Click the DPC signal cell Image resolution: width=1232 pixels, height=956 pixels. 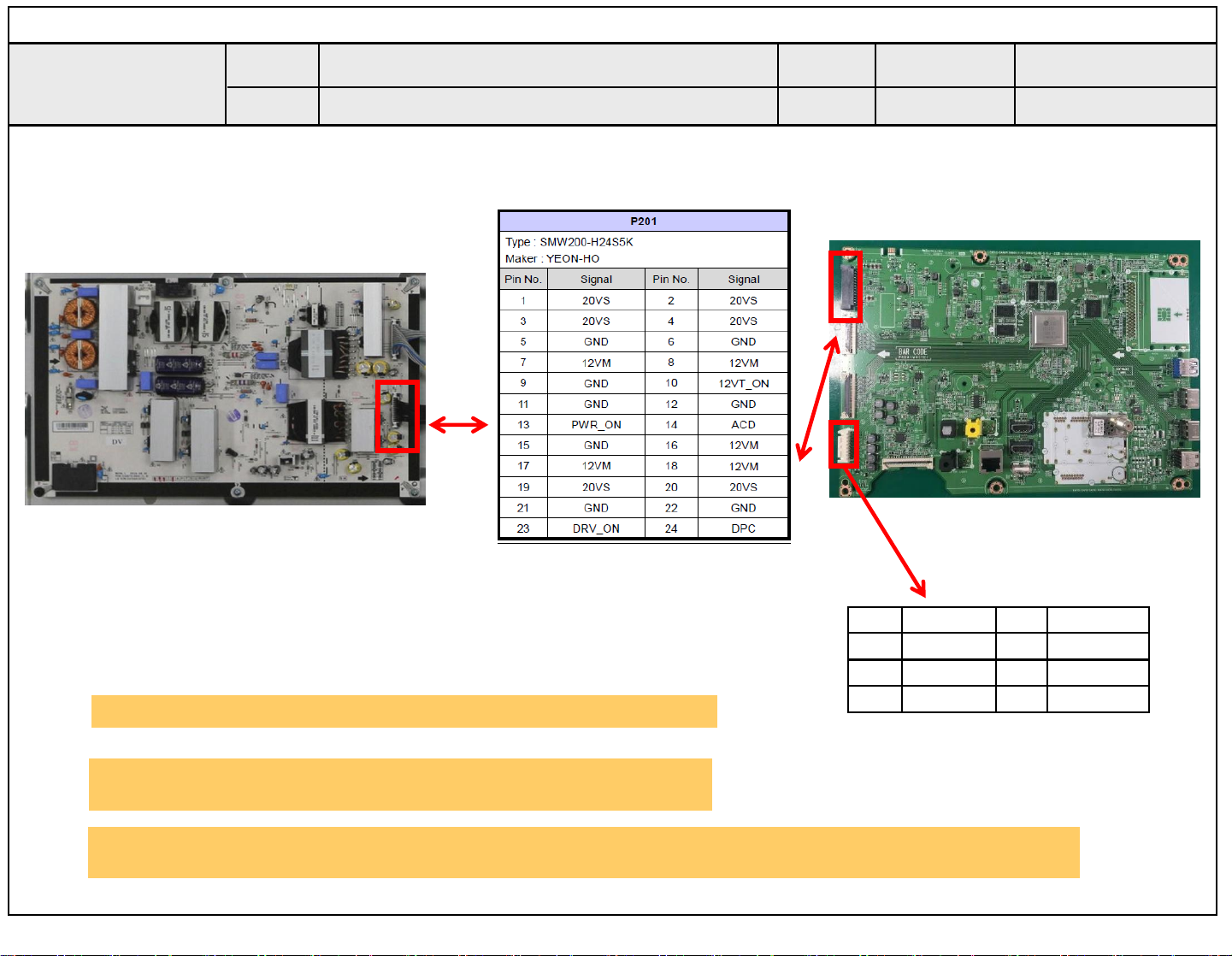[x=743, y=528]
